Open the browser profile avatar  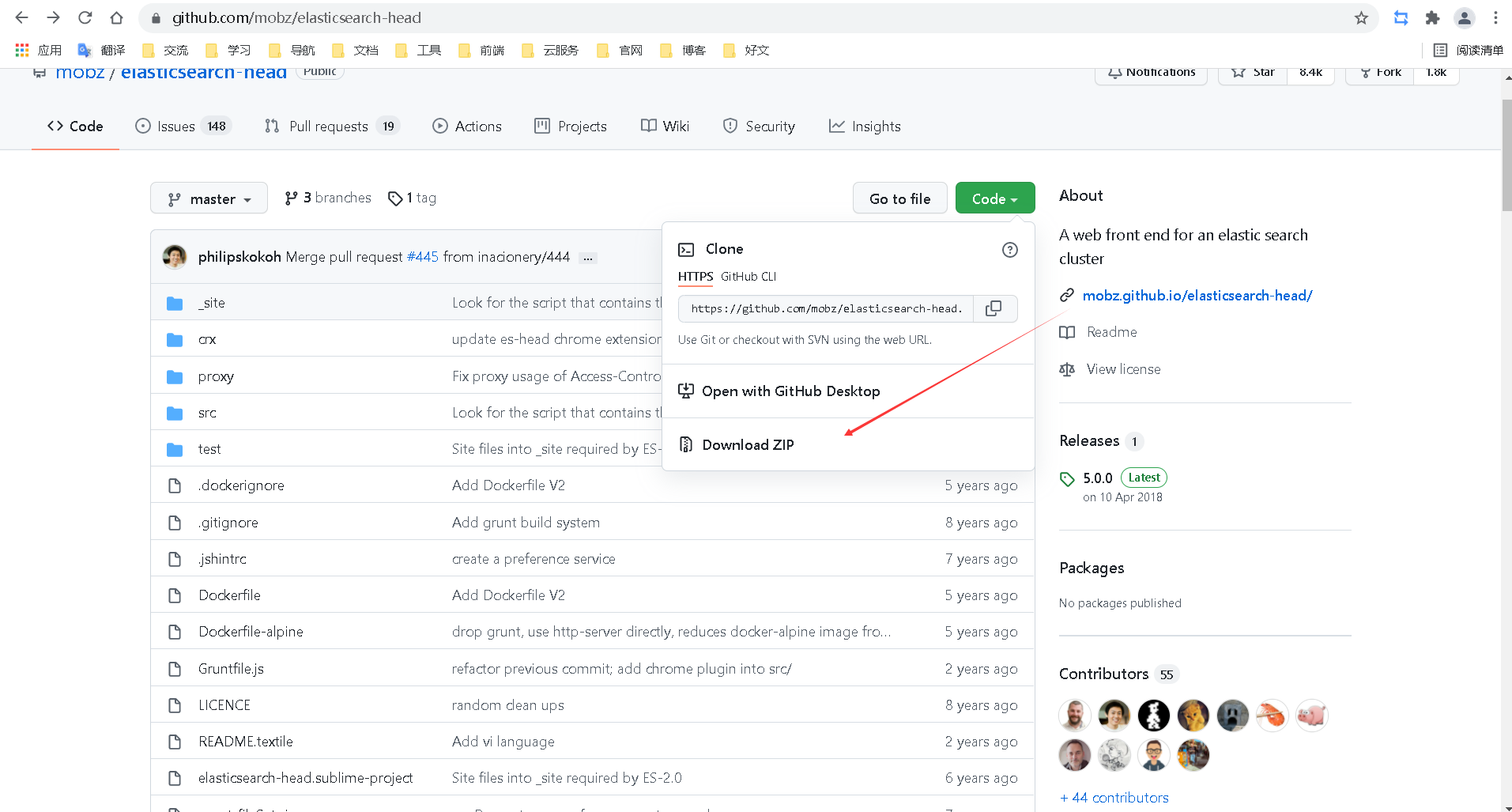[x=1464, y=17]
